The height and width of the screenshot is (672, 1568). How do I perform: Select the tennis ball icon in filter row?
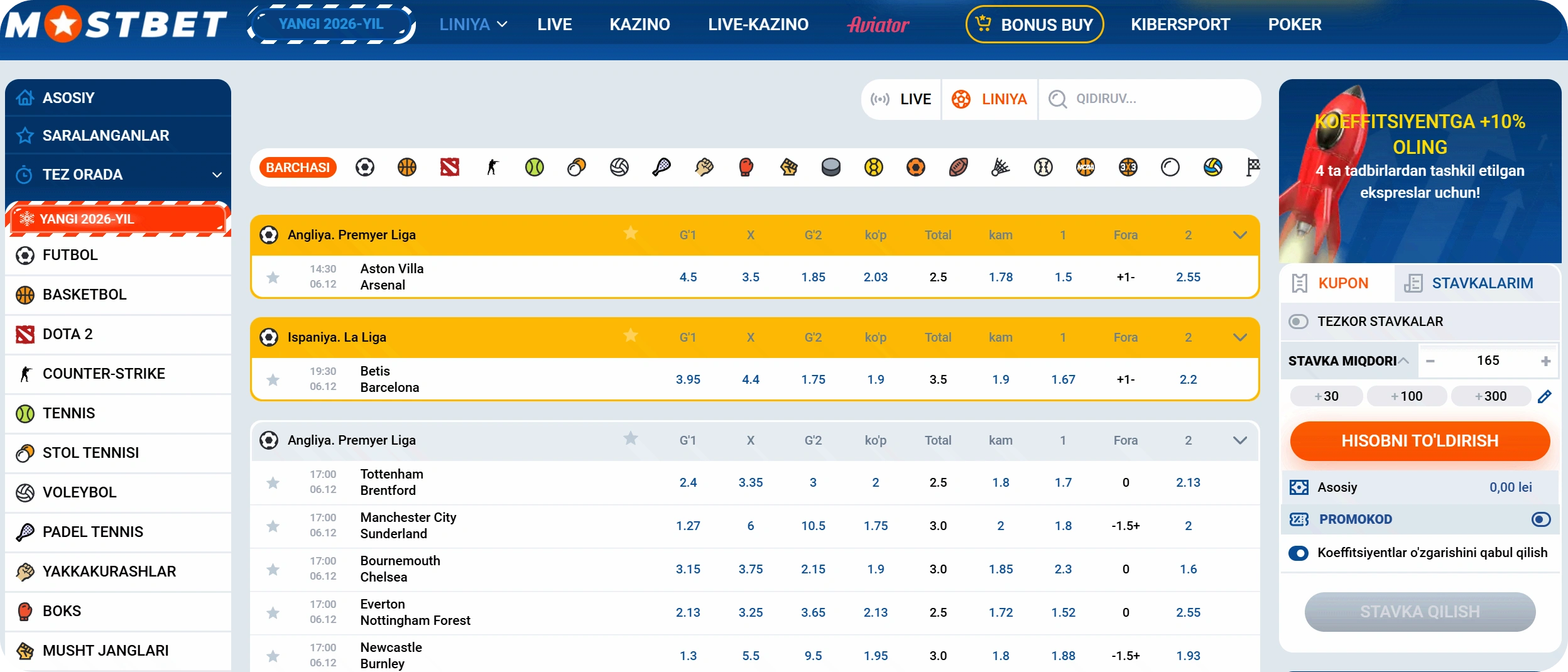(535, 167)
